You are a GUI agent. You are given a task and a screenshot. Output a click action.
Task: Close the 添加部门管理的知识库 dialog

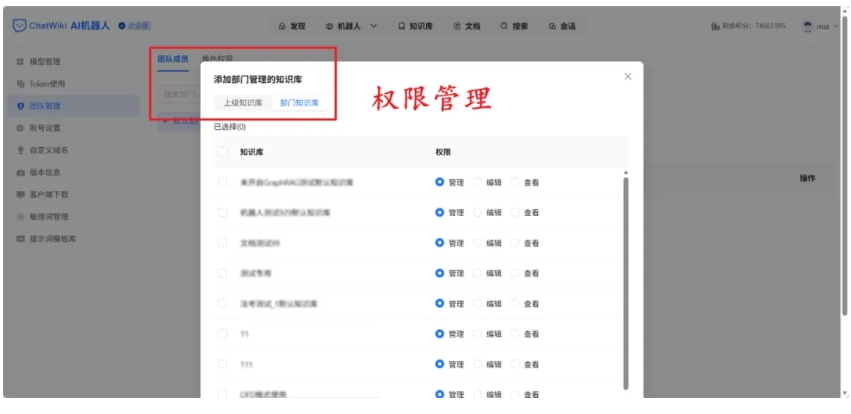(628, 77)
